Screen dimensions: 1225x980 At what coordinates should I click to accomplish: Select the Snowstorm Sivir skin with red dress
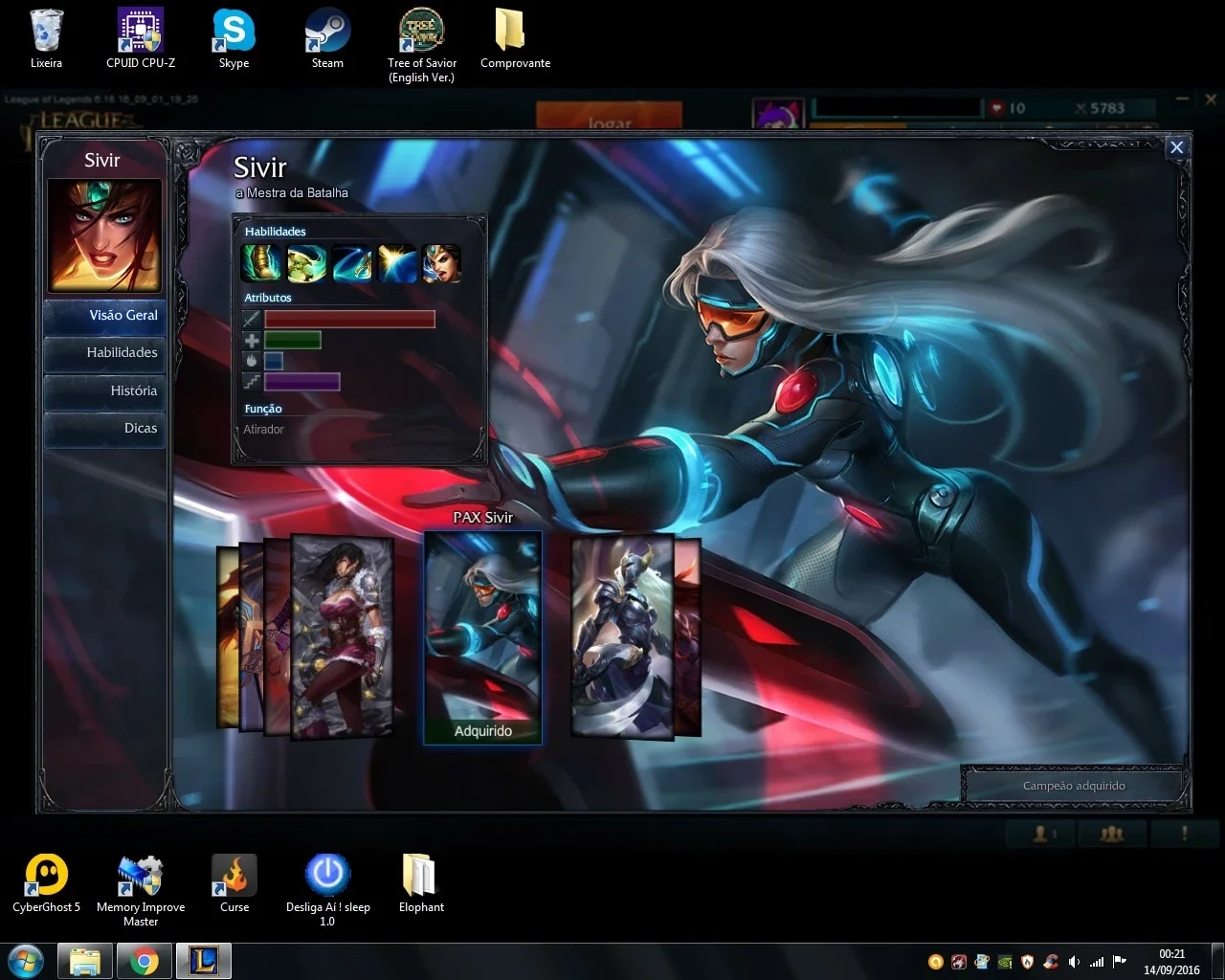(343, 637)
